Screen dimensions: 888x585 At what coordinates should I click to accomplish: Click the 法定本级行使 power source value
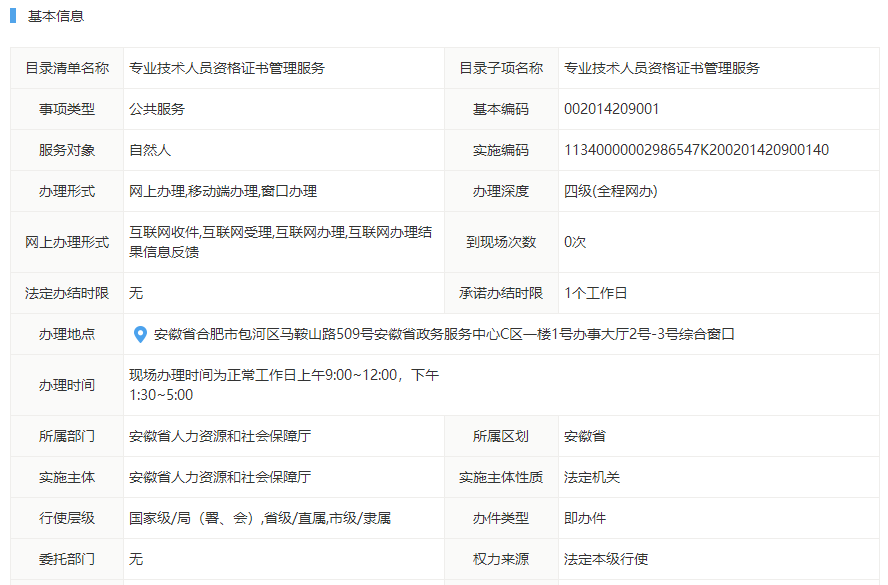click(x=606, y=559)
